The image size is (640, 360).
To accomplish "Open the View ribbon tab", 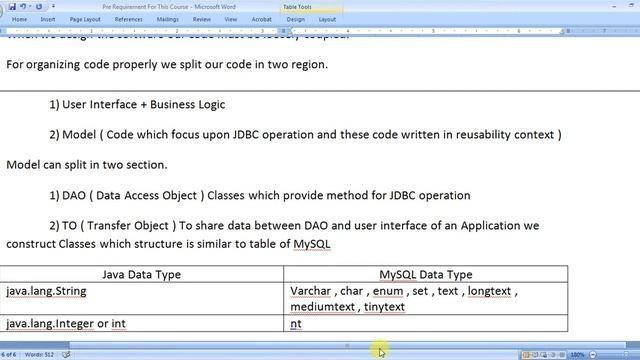I will [x=231, y=19].
